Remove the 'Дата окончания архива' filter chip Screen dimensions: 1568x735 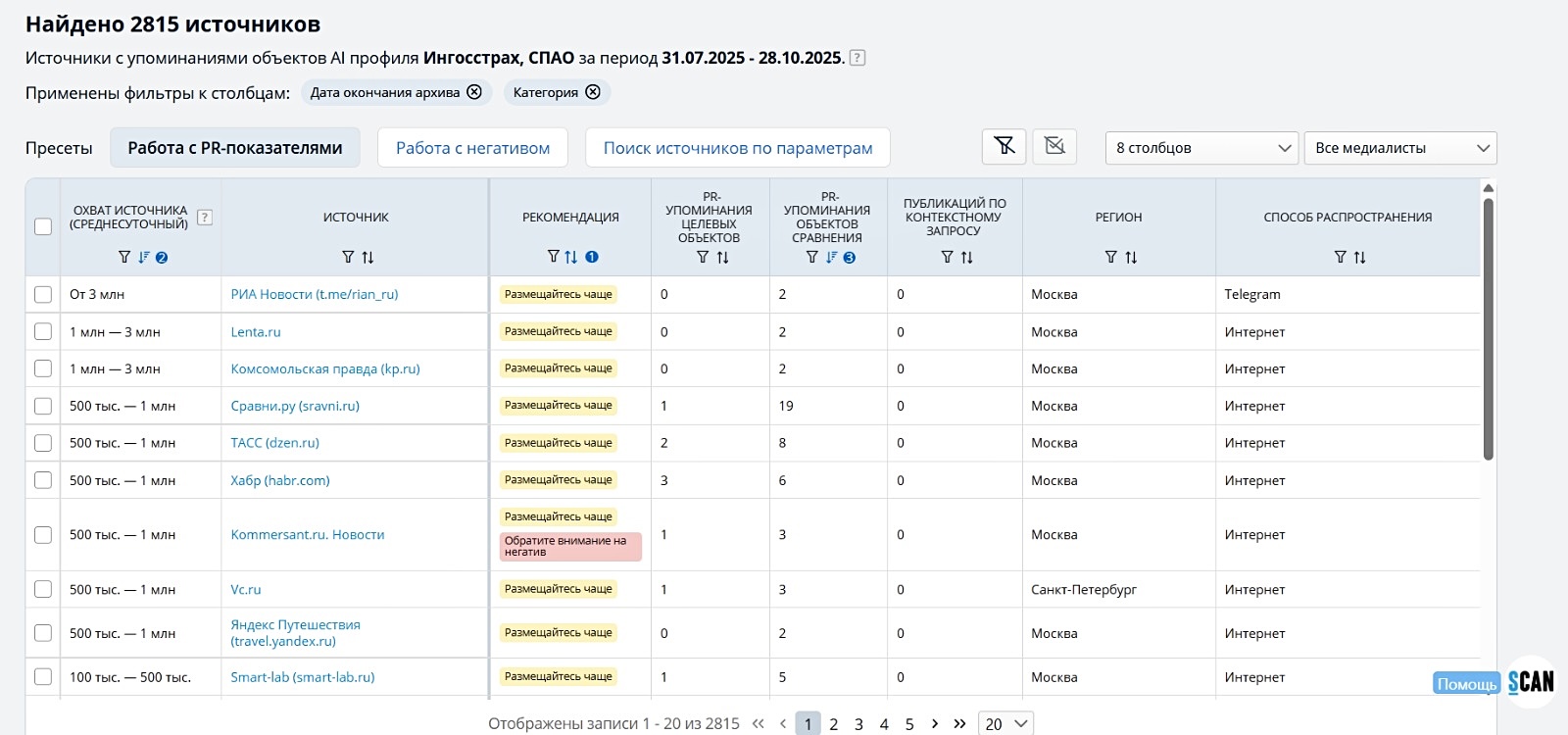(474, 92)
